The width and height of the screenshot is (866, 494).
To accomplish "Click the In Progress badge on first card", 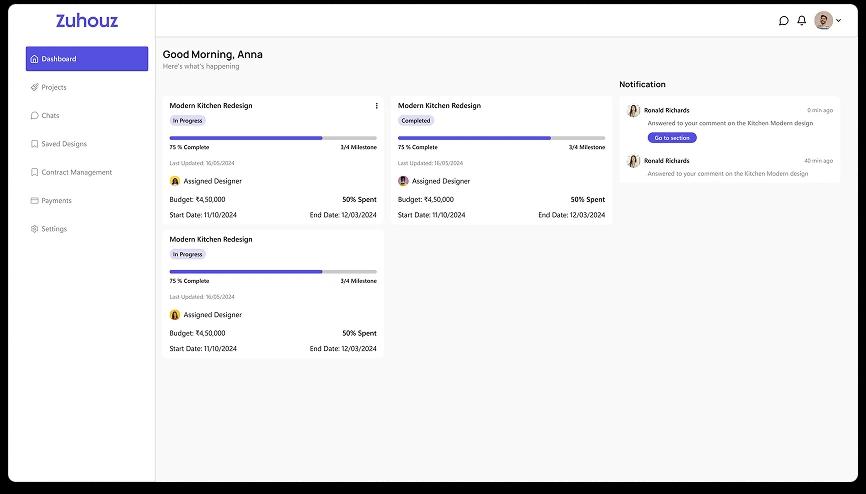I will click(x=187, y=121).
